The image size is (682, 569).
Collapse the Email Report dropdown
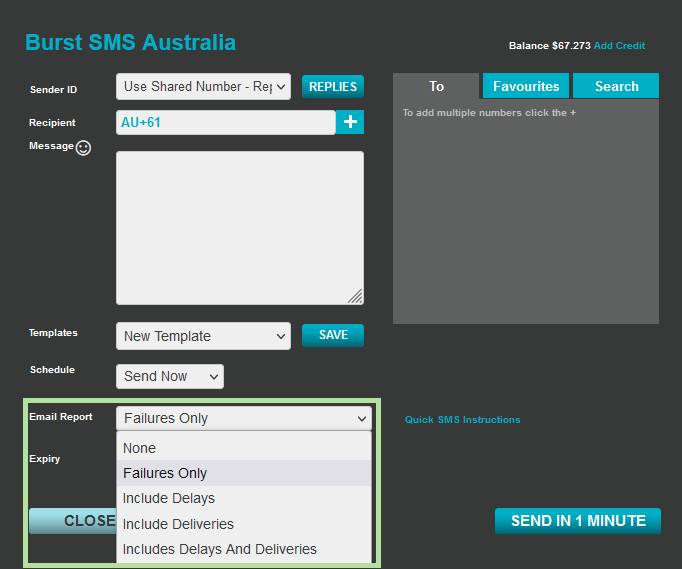coord(244,418)
